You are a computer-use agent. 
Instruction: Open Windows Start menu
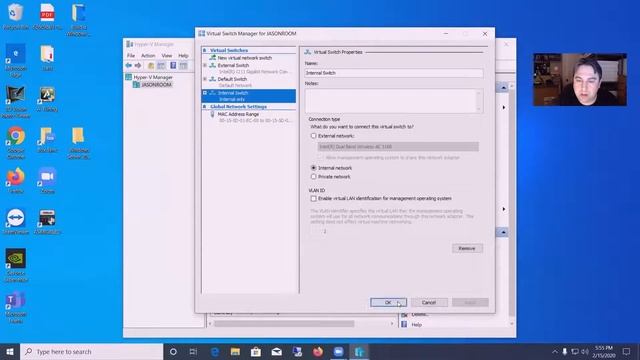pos(10,351)
